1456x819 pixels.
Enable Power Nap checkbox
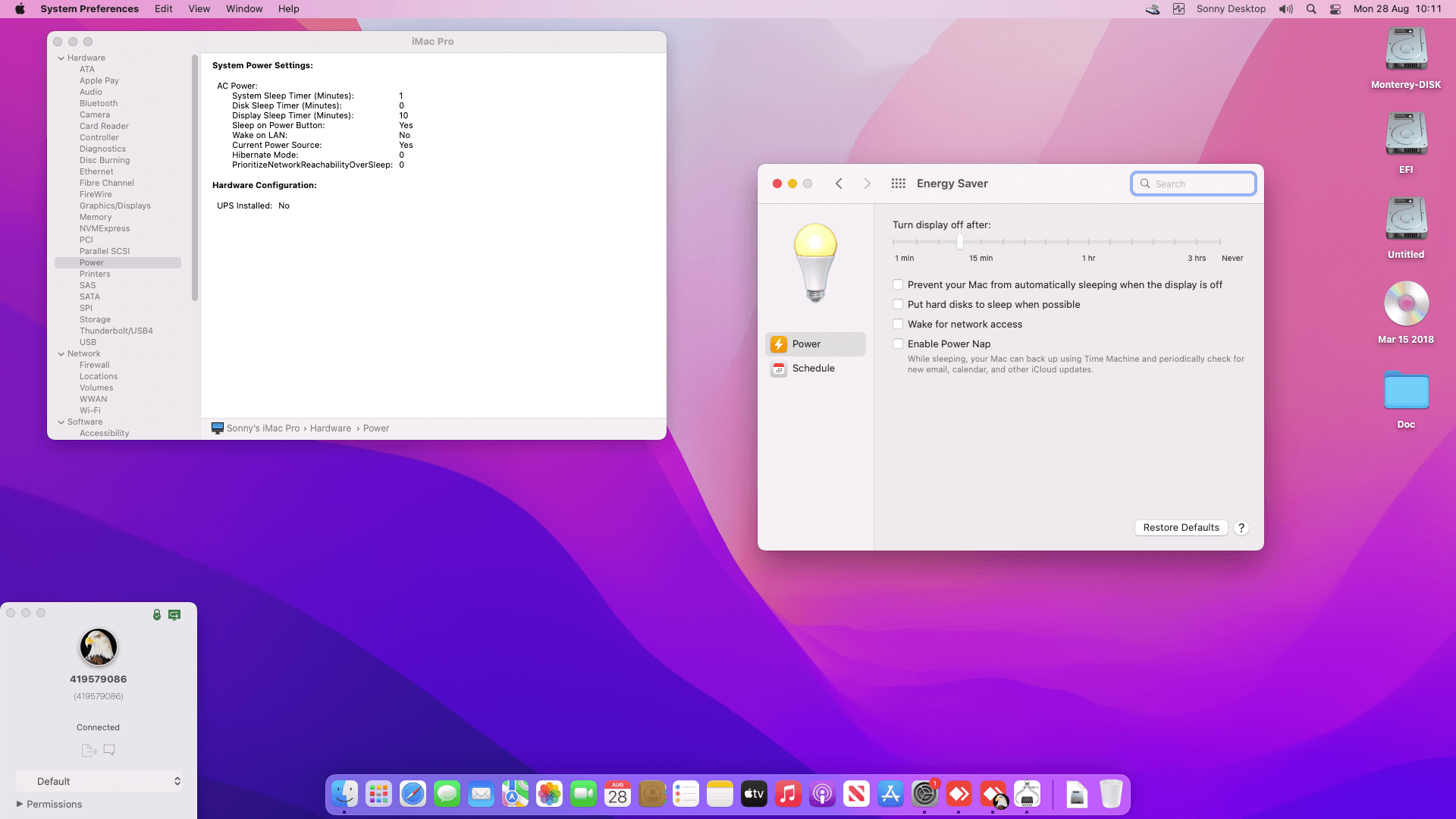pyautogui.click(x=898, y=344)
